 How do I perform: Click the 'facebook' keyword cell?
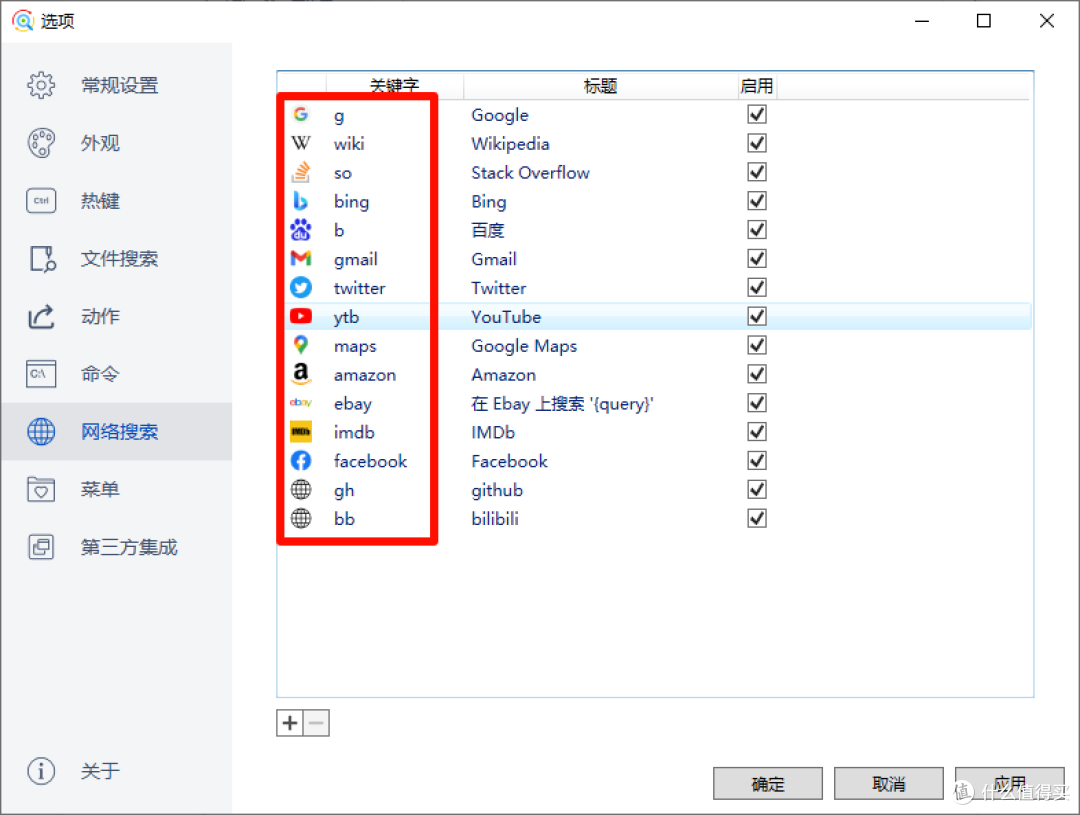[x=371, y=461]
